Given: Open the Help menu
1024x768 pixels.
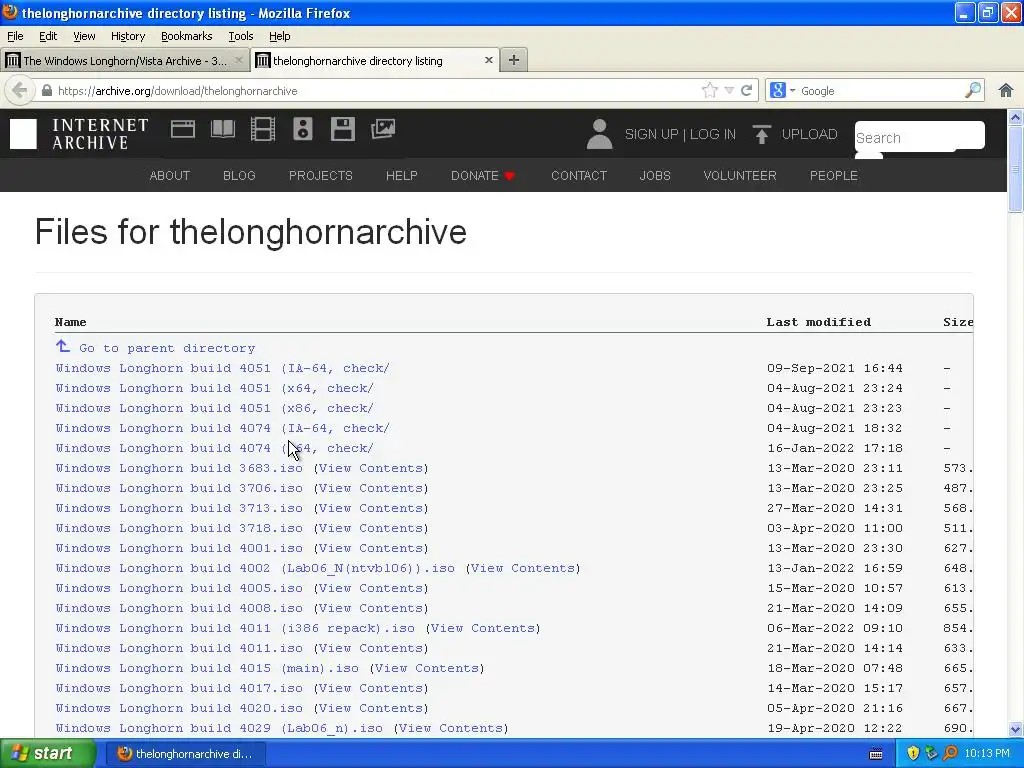Looking at the screenshot, I should [280, 36].
